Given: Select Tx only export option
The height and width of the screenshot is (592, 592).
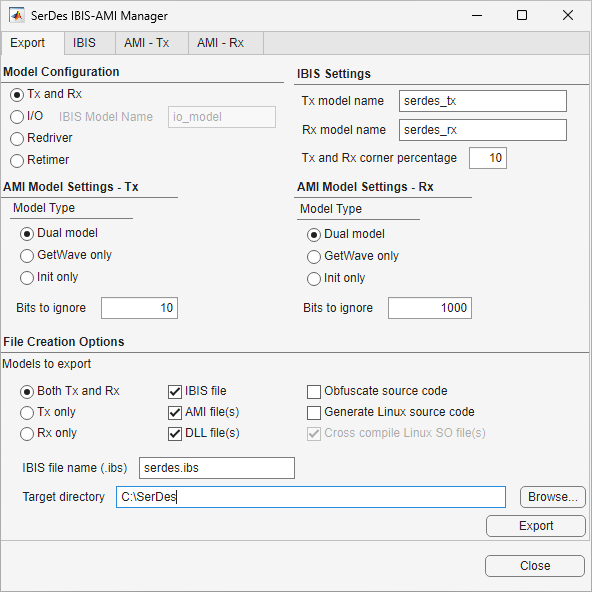Looking at the screenshot, I should [27, 413].
